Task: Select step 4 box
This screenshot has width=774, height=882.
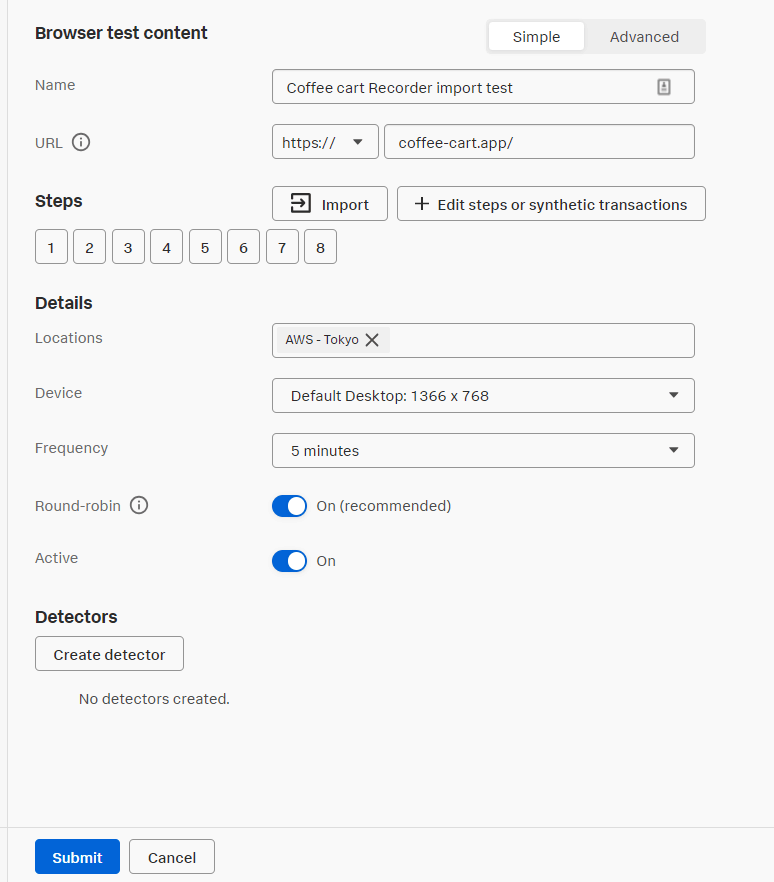Action: pyautogui.click(x=166, y=246)
